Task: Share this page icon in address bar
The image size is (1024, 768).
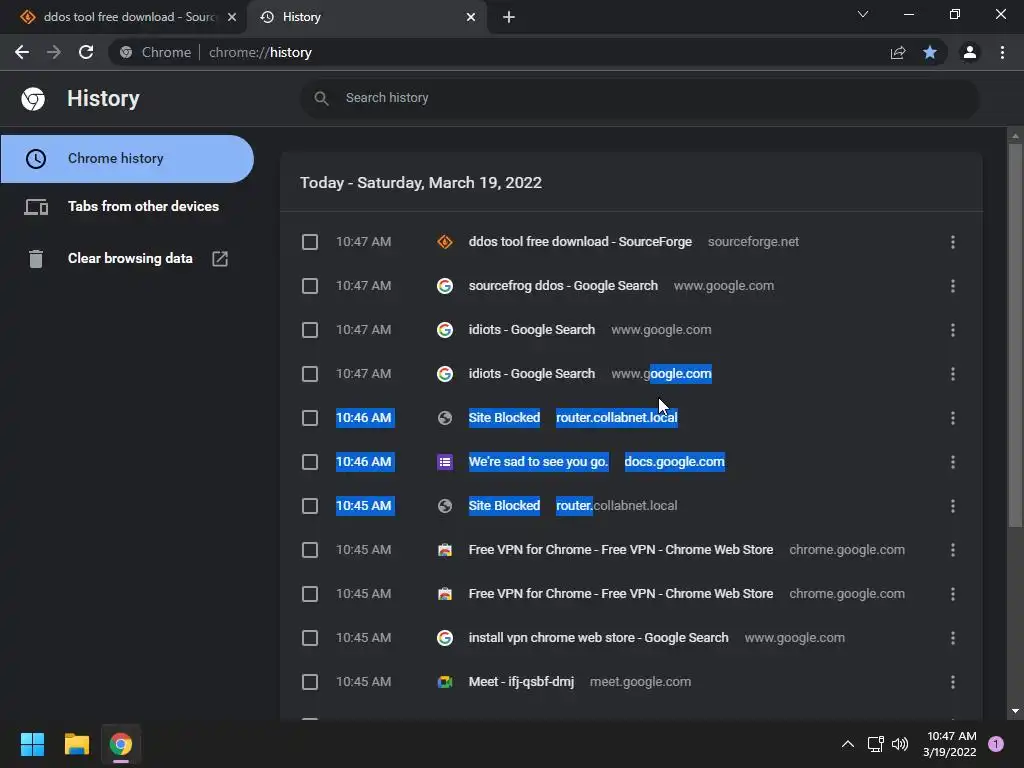Action: (898, 52)
